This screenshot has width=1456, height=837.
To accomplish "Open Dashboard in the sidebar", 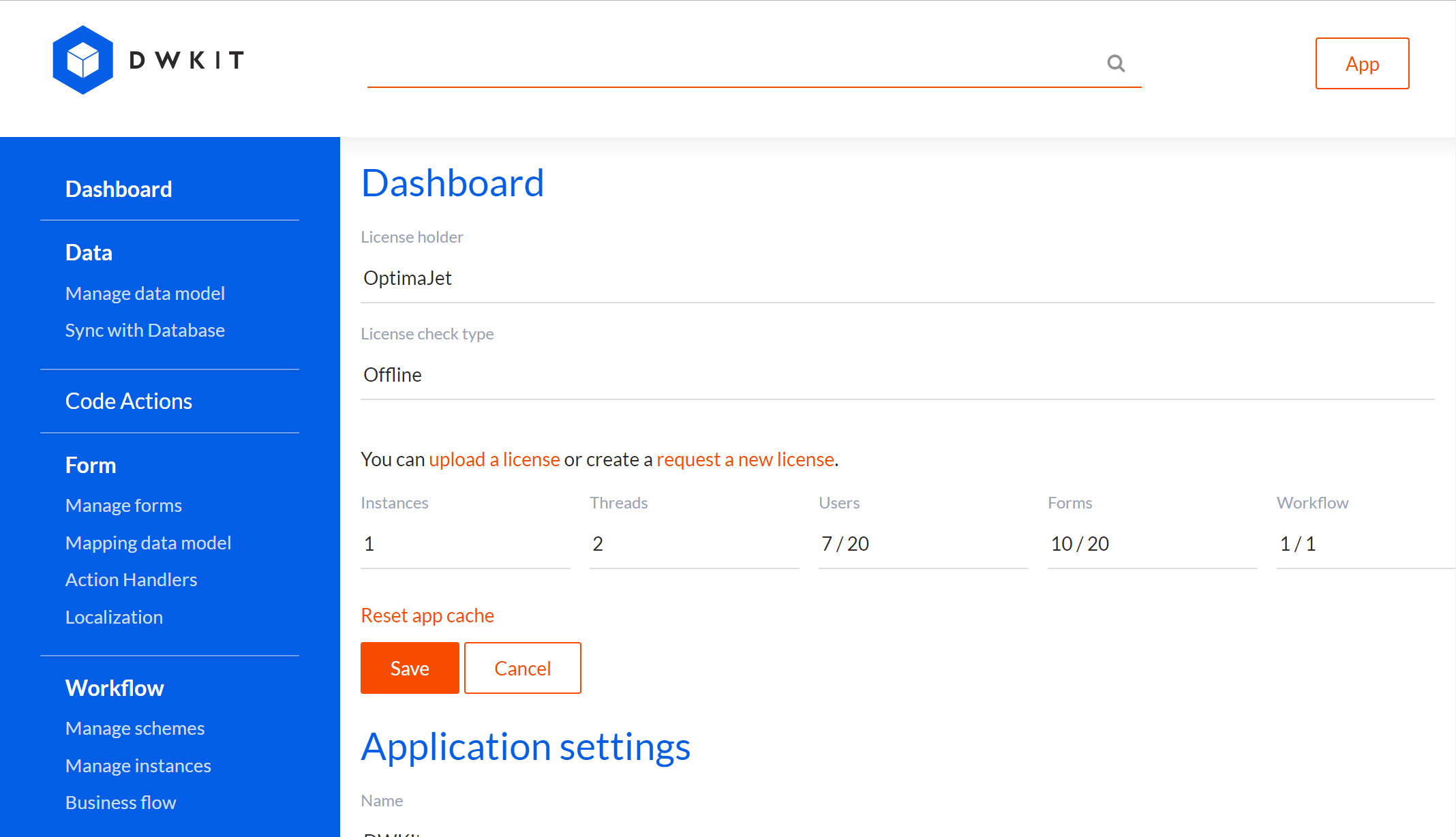I will click(x=119, y=189).
